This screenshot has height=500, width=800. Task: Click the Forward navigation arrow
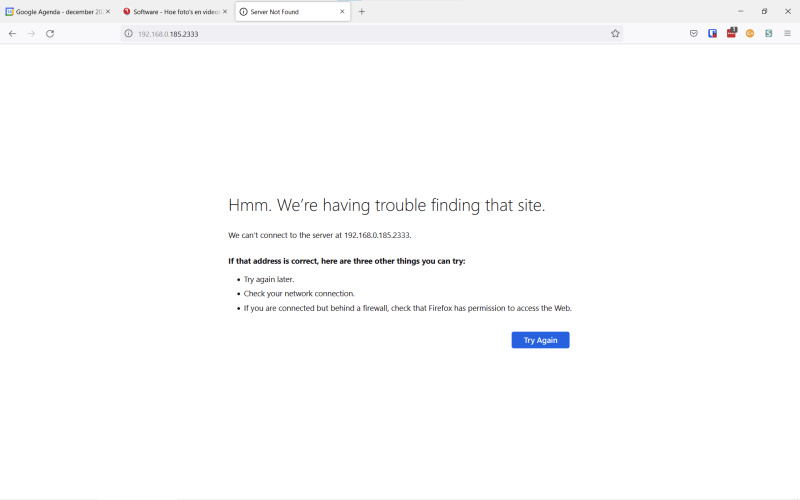(31, 33)
